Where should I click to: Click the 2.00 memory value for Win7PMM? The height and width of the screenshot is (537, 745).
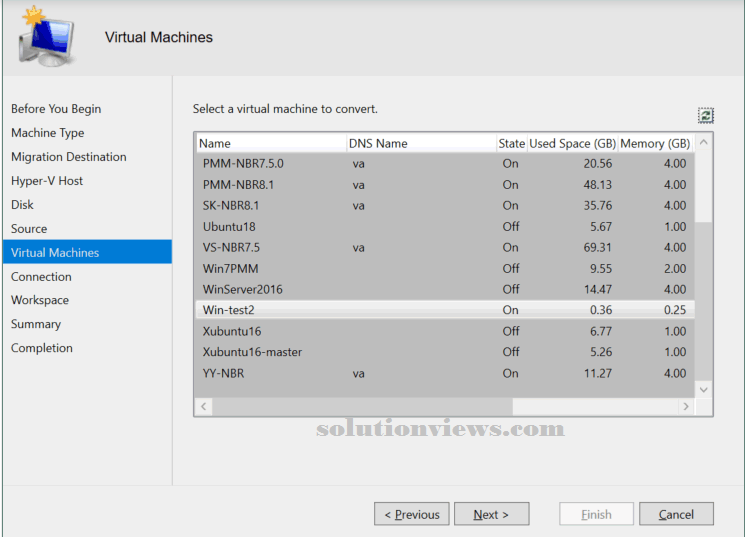pos(675,268)
